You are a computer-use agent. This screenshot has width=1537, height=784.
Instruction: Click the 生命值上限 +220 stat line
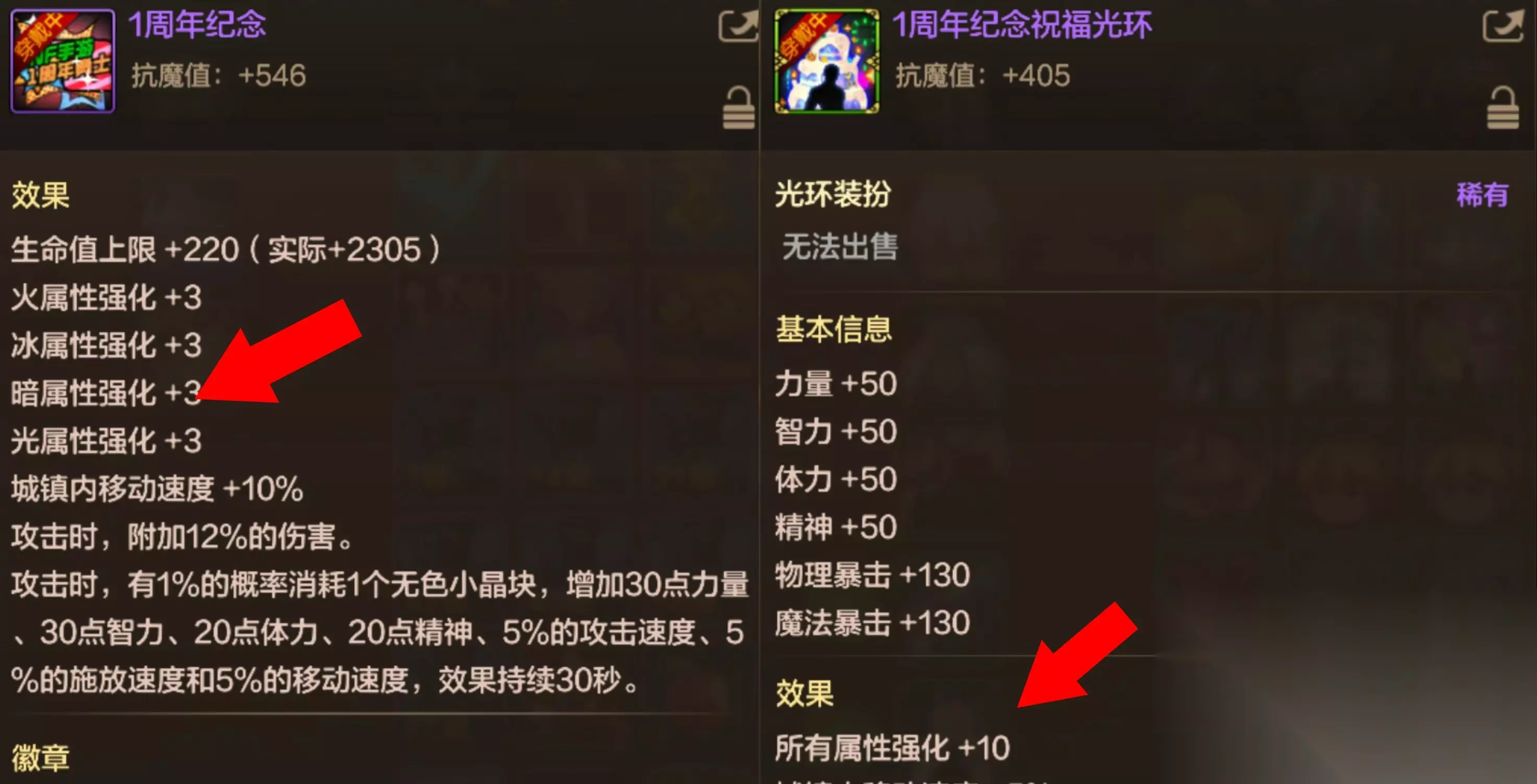point(226,249)
